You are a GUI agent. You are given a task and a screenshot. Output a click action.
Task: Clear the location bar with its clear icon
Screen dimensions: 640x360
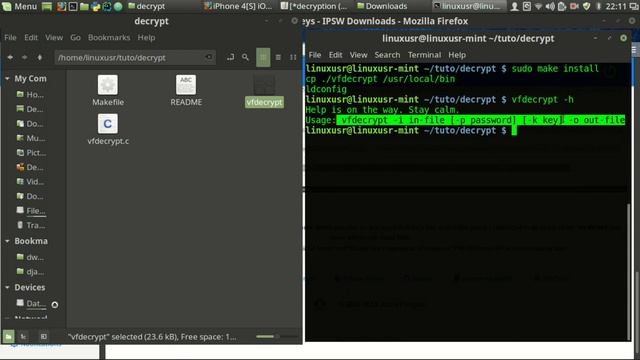[x=209, y=57]
